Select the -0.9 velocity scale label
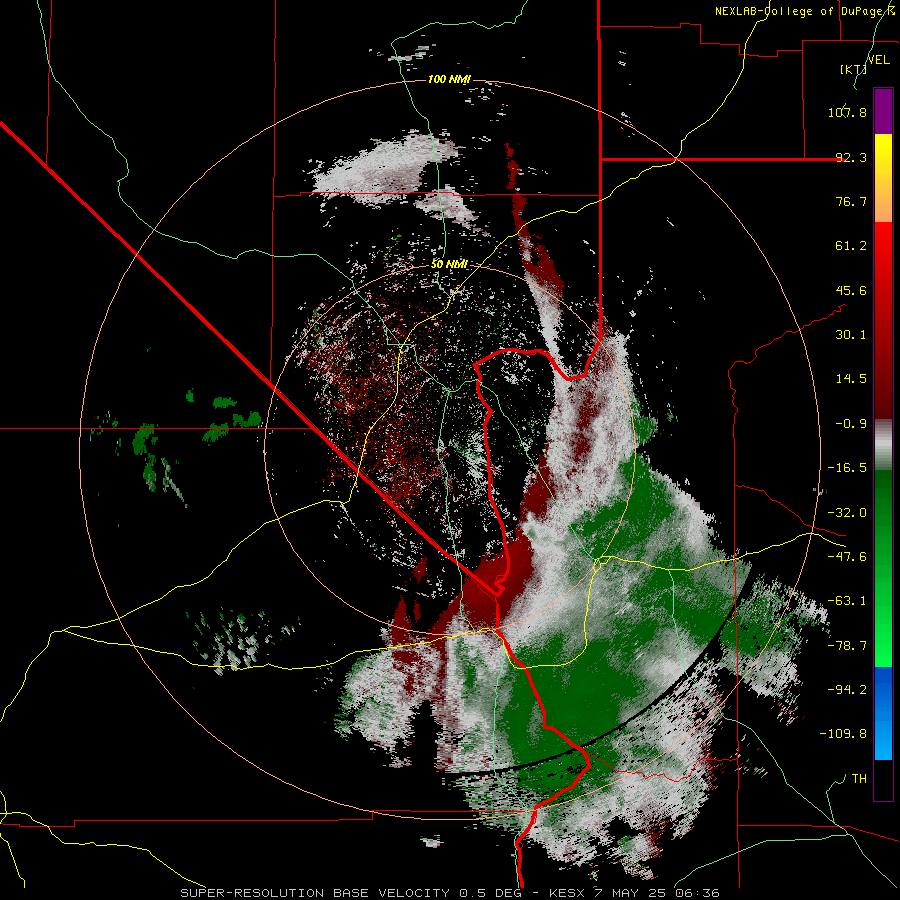Viewport: 900px width, 900px height. 851,424
